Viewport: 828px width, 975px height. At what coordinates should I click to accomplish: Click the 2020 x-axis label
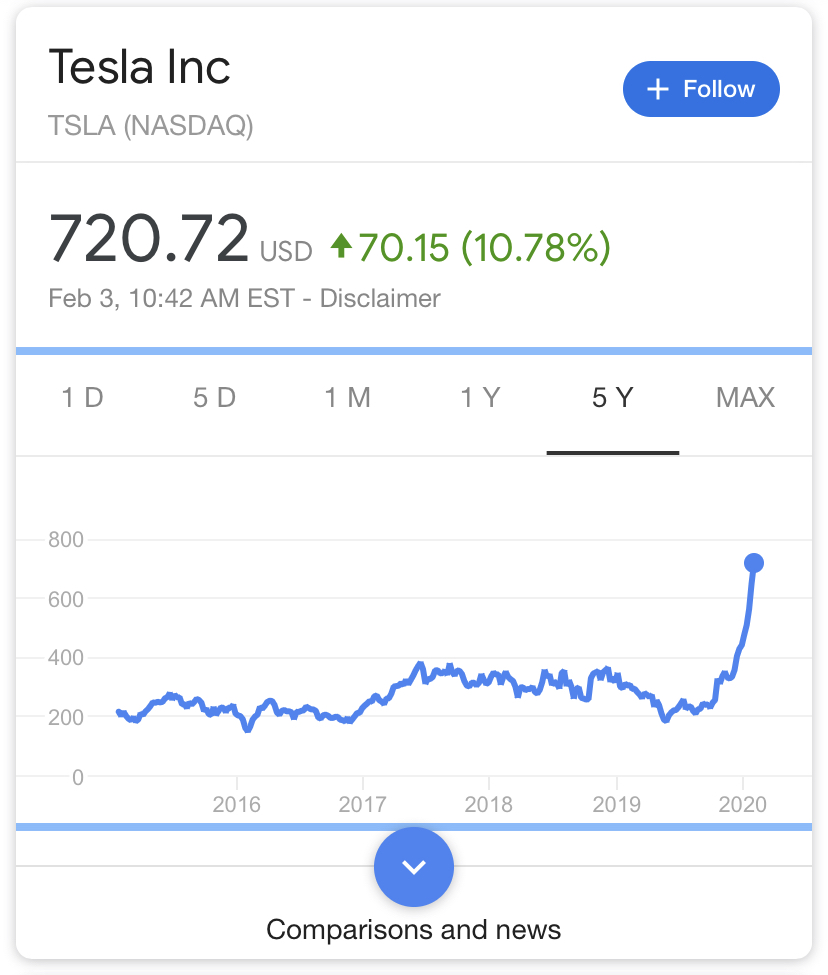742,805
